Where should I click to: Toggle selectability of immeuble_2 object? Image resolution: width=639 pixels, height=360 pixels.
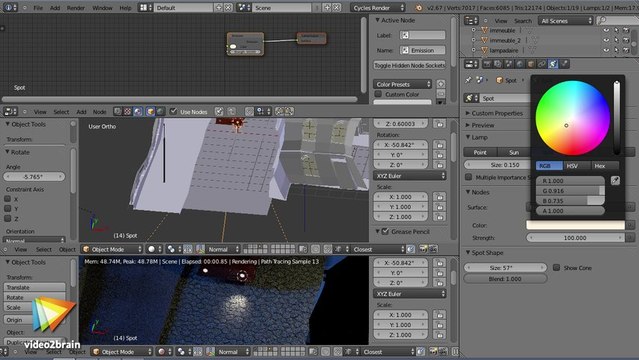click(616, 40)
